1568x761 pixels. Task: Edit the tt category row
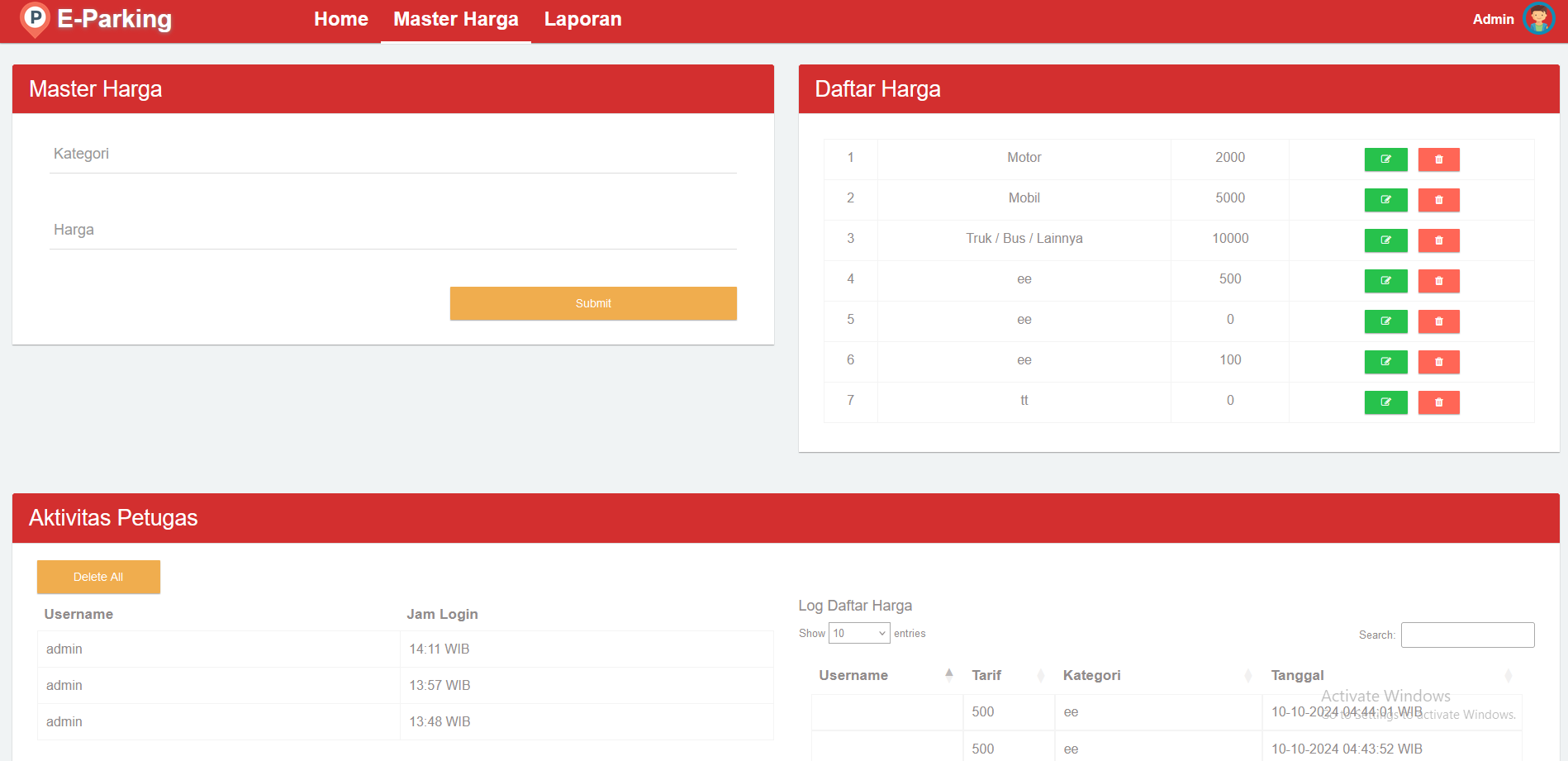[x=1385, y=402]
